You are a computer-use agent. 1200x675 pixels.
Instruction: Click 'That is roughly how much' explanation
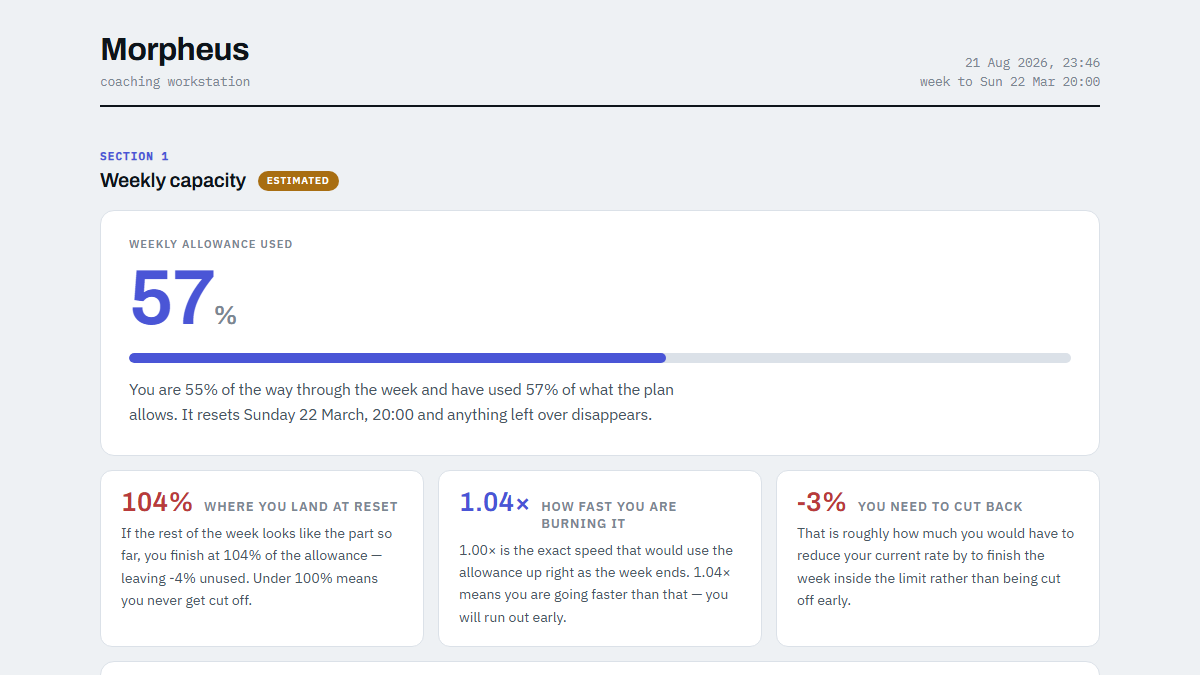936,567
